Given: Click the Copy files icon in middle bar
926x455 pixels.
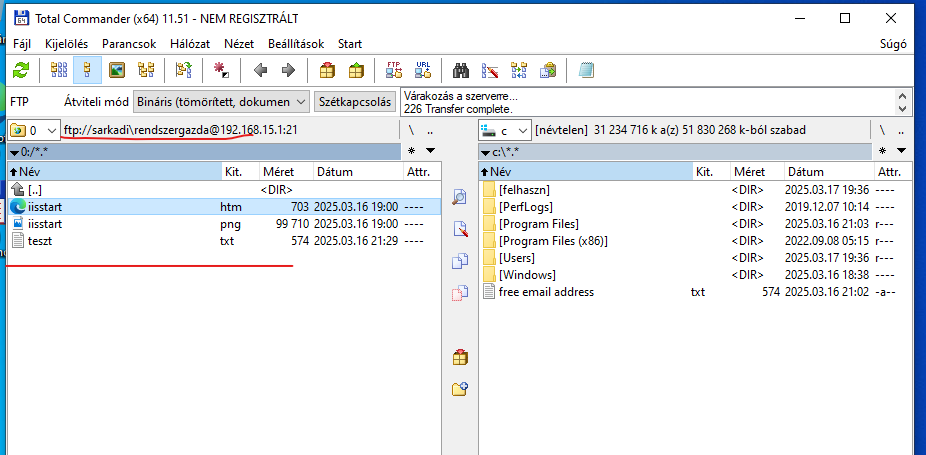Looking at the screenshot, I should point(460,261).
